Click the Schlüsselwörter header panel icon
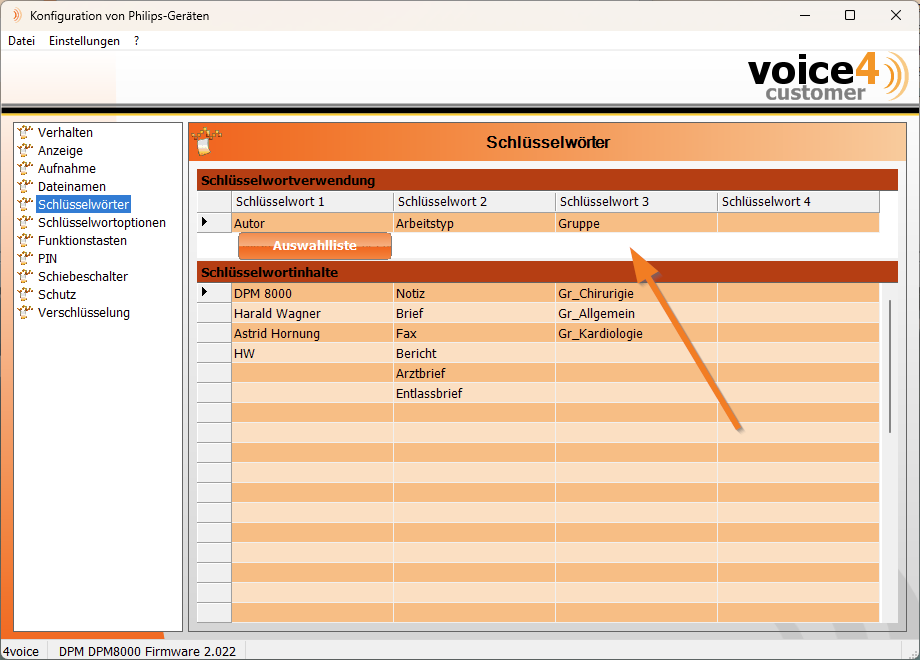Screen dimensions: 920x660 pyautogui.click(x=207, y=141)
